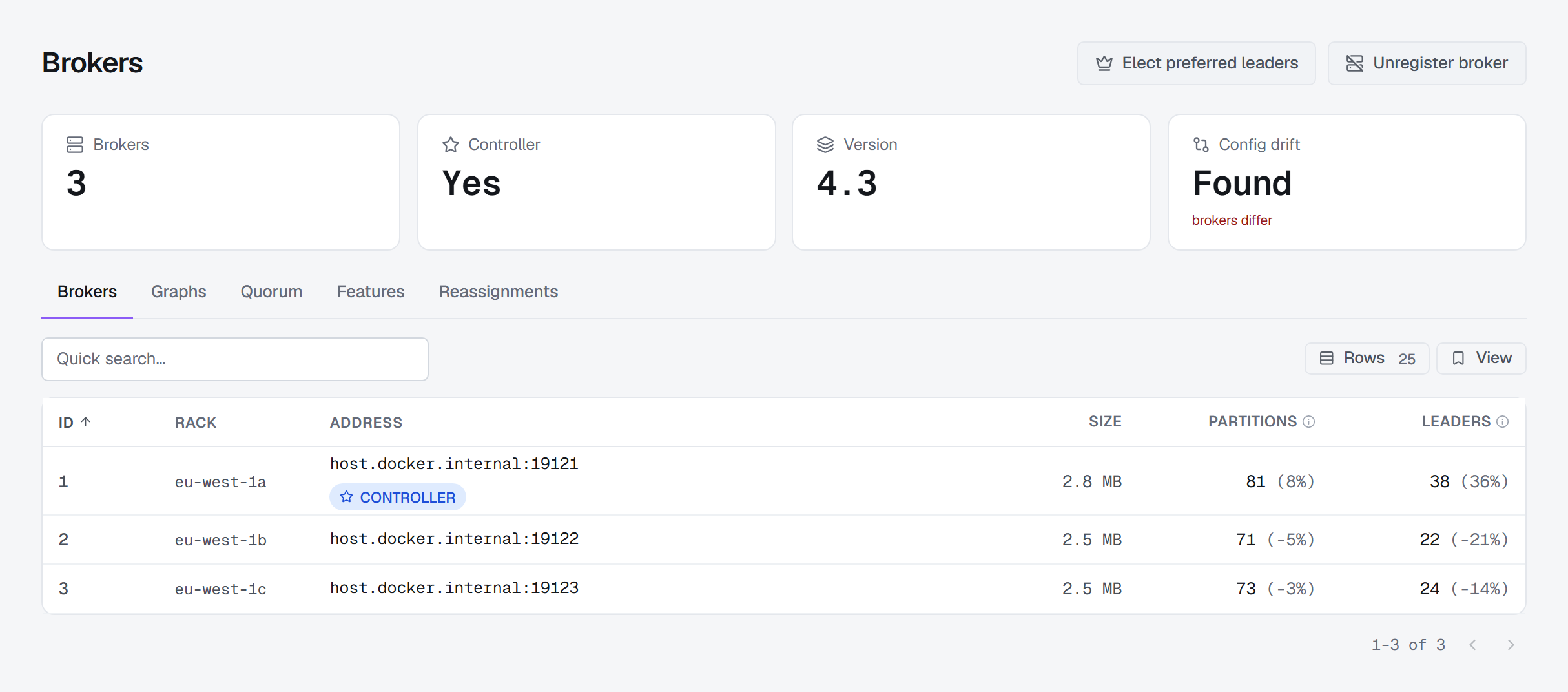This screenshot has height=692, width=1568.
Task: Click the SIZE column header
Action: point(1105,422)
